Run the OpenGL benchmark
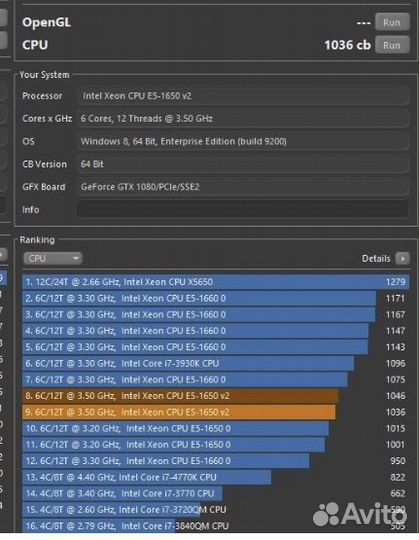Viewport: 419px width, 540px height. coord(392,22)
